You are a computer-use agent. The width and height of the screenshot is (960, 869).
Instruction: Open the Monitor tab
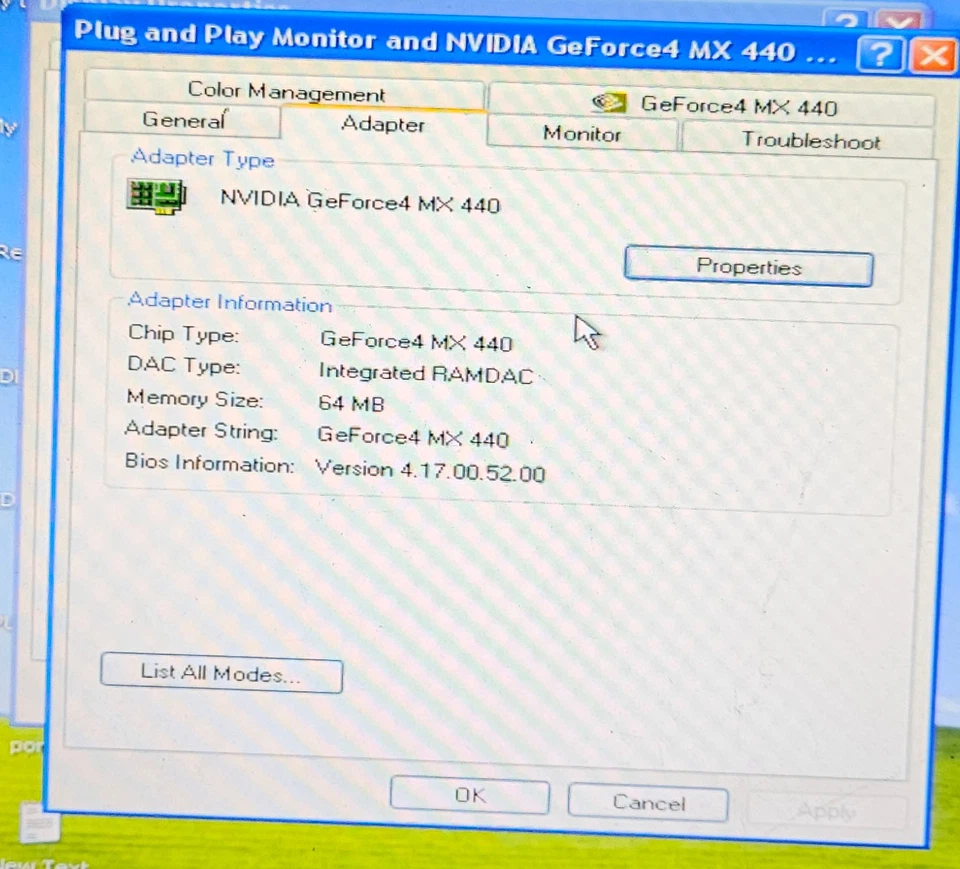[582, 133]
